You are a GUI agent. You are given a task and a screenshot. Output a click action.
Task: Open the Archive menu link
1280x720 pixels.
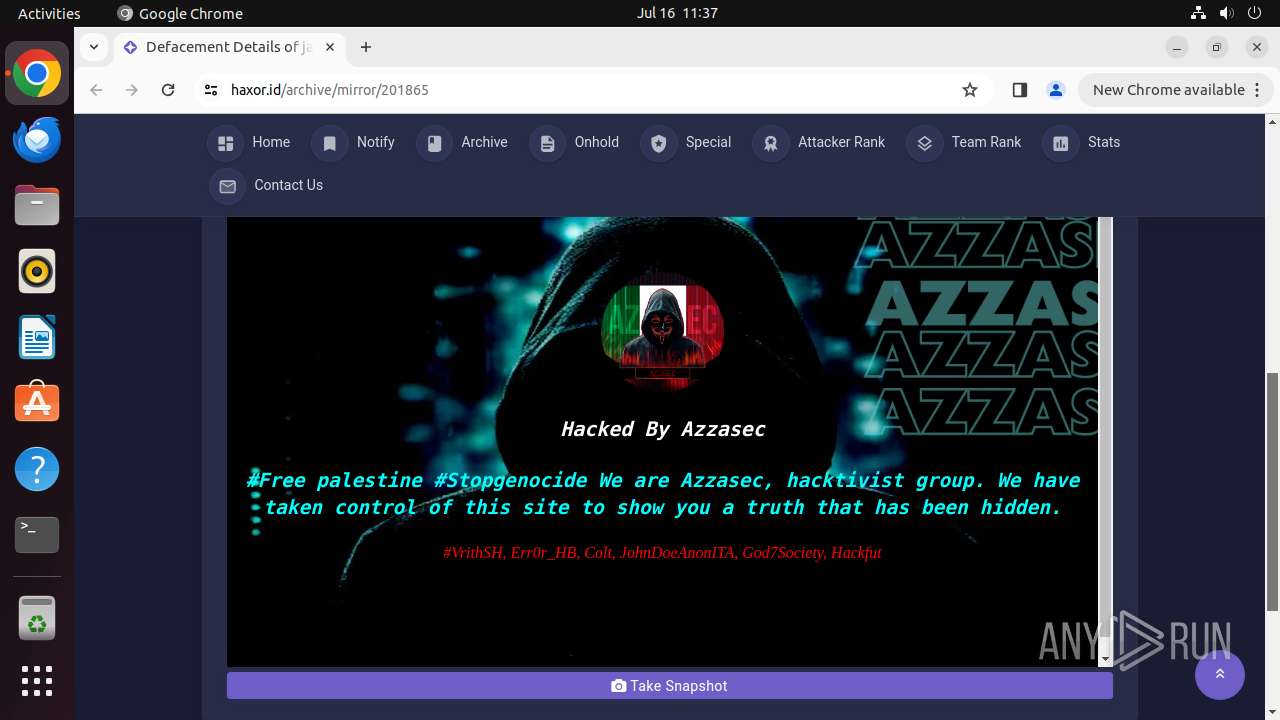coord(484,142)
